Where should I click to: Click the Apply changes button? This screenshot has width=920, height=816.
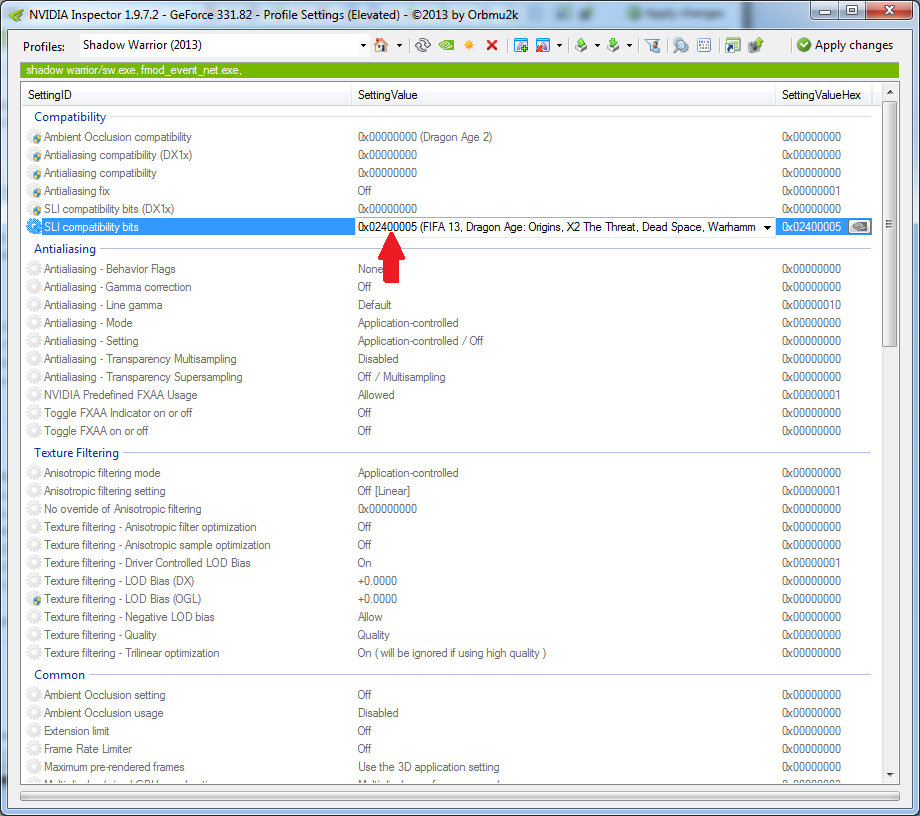(x=845, y=45)
